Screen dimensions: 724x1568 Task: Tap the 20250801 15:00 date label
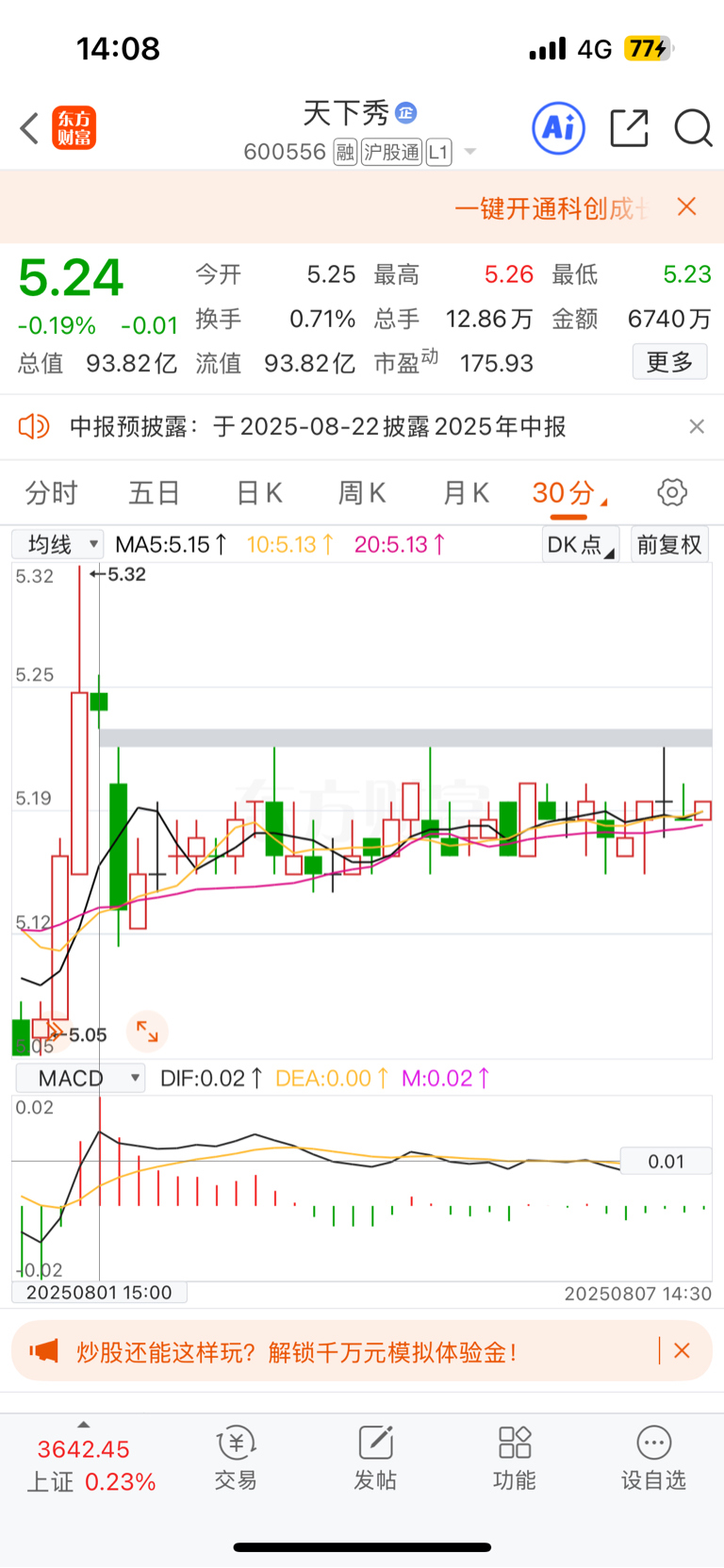pyautogui.click(x=99, y=1293)
